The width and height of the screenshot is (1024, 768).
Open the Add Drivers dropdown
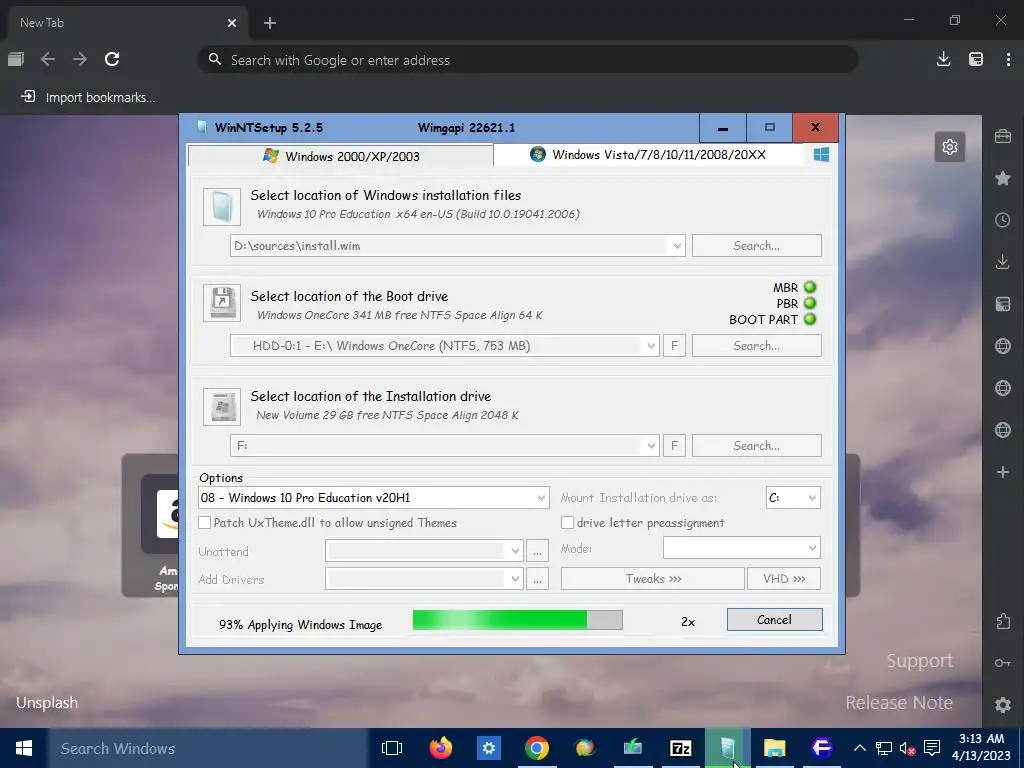[424, 579]
